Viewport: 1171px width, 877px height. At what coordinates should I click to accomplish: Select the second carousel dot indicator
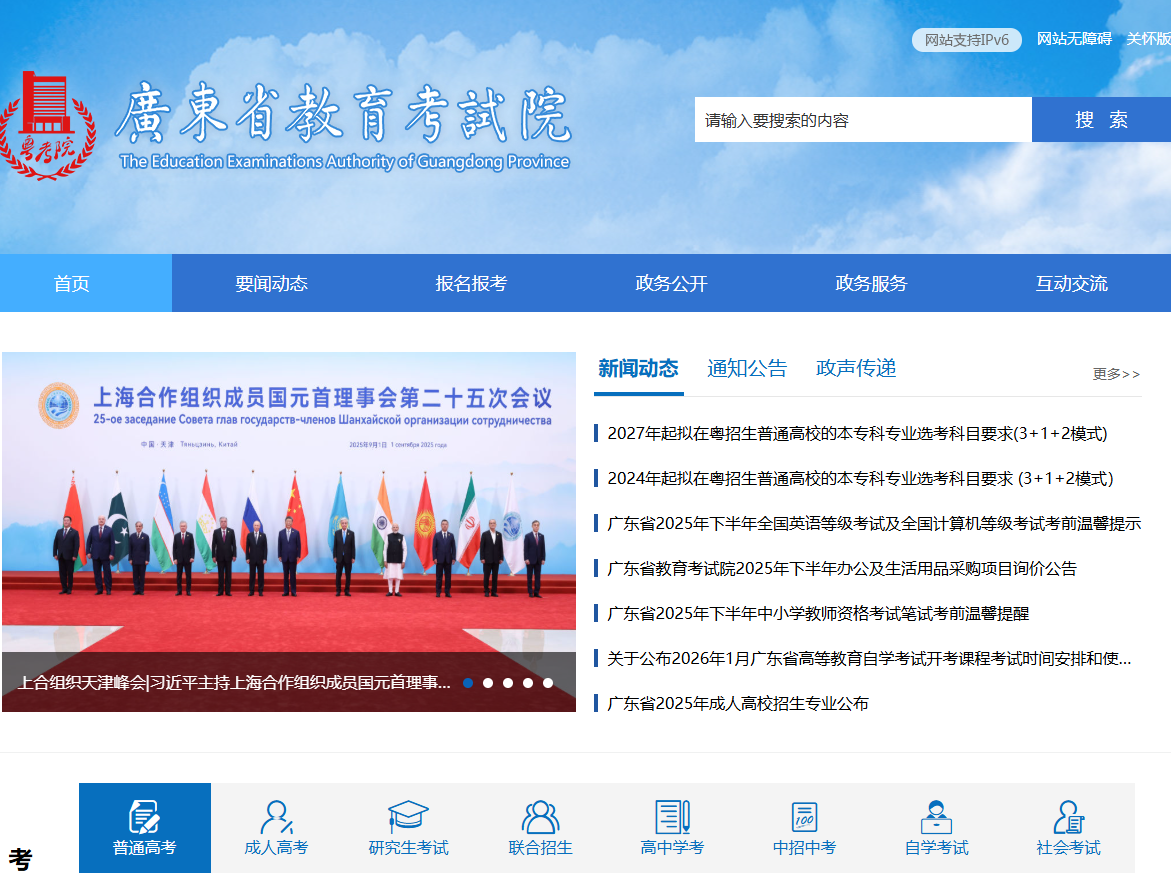point(488,683)
